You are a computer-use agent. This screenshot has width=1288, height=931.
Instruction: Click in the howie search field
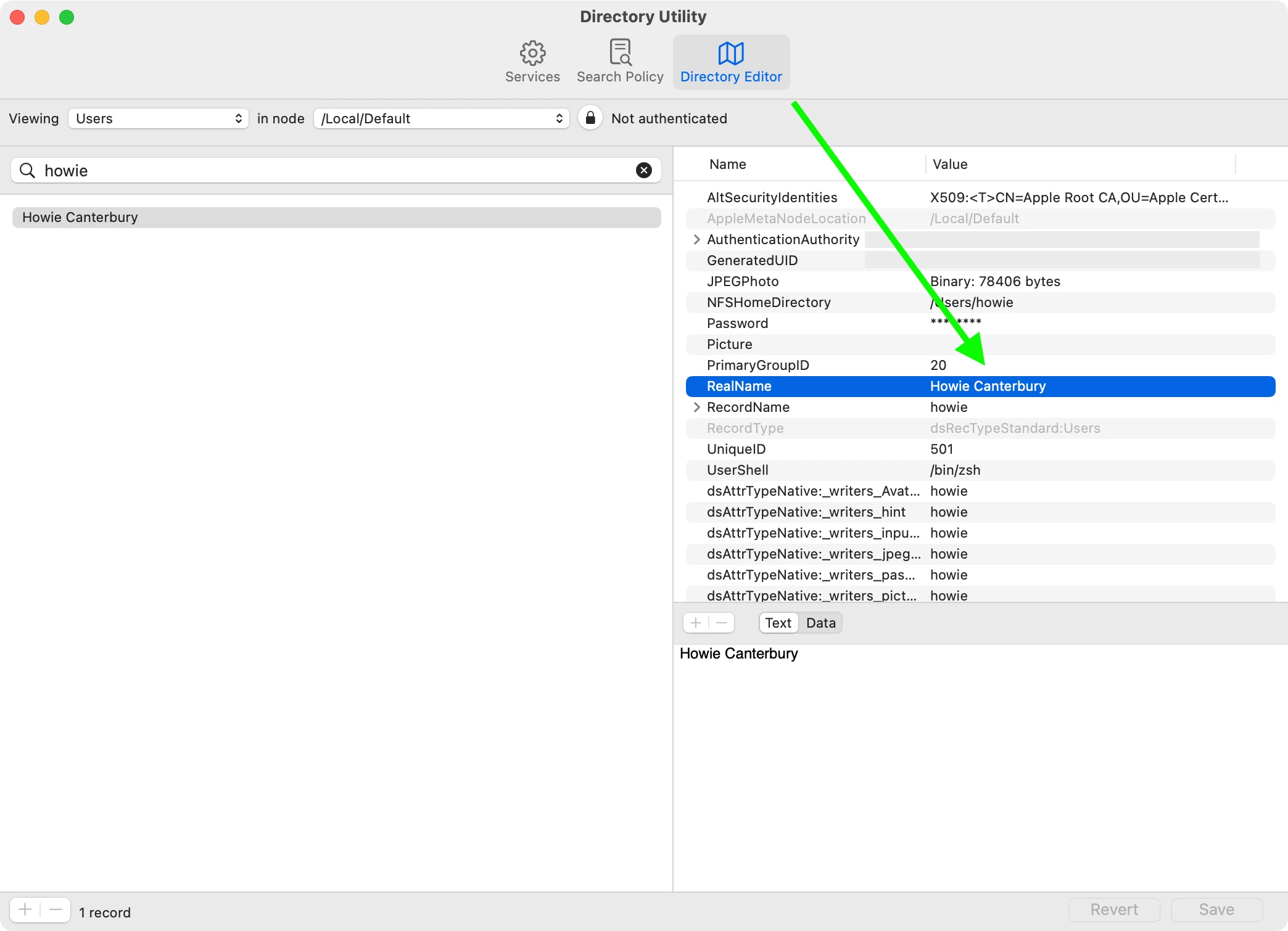pos(337,170)
